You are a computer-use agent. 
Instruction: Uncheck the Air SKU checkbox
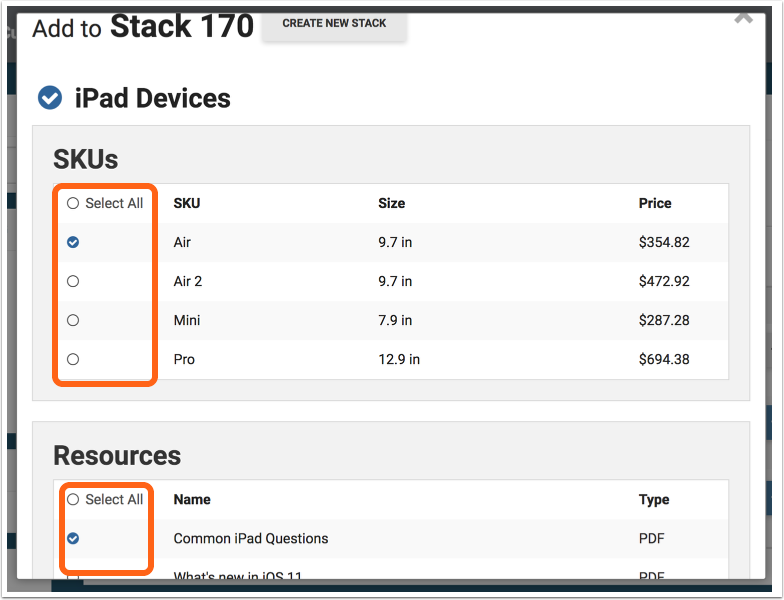pyautogui.click(x=73, y=242)
